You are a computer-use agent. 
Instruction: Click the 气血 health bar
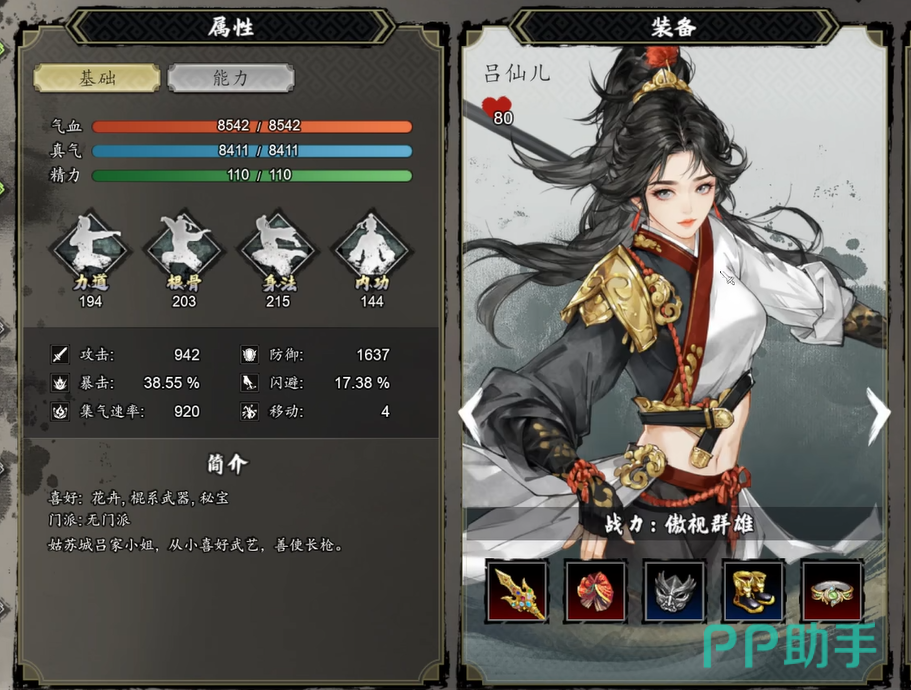click(252, 126)
